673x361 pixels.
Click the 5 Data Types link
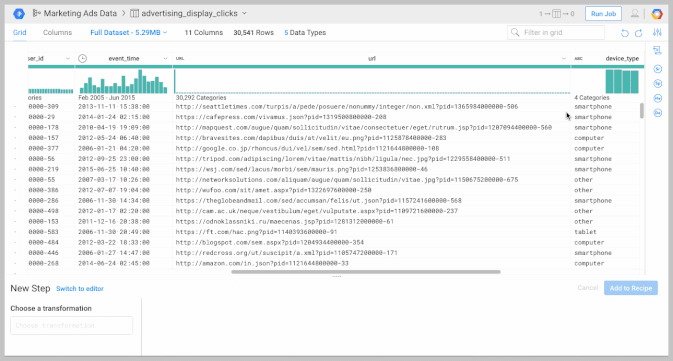pos(305,33)
